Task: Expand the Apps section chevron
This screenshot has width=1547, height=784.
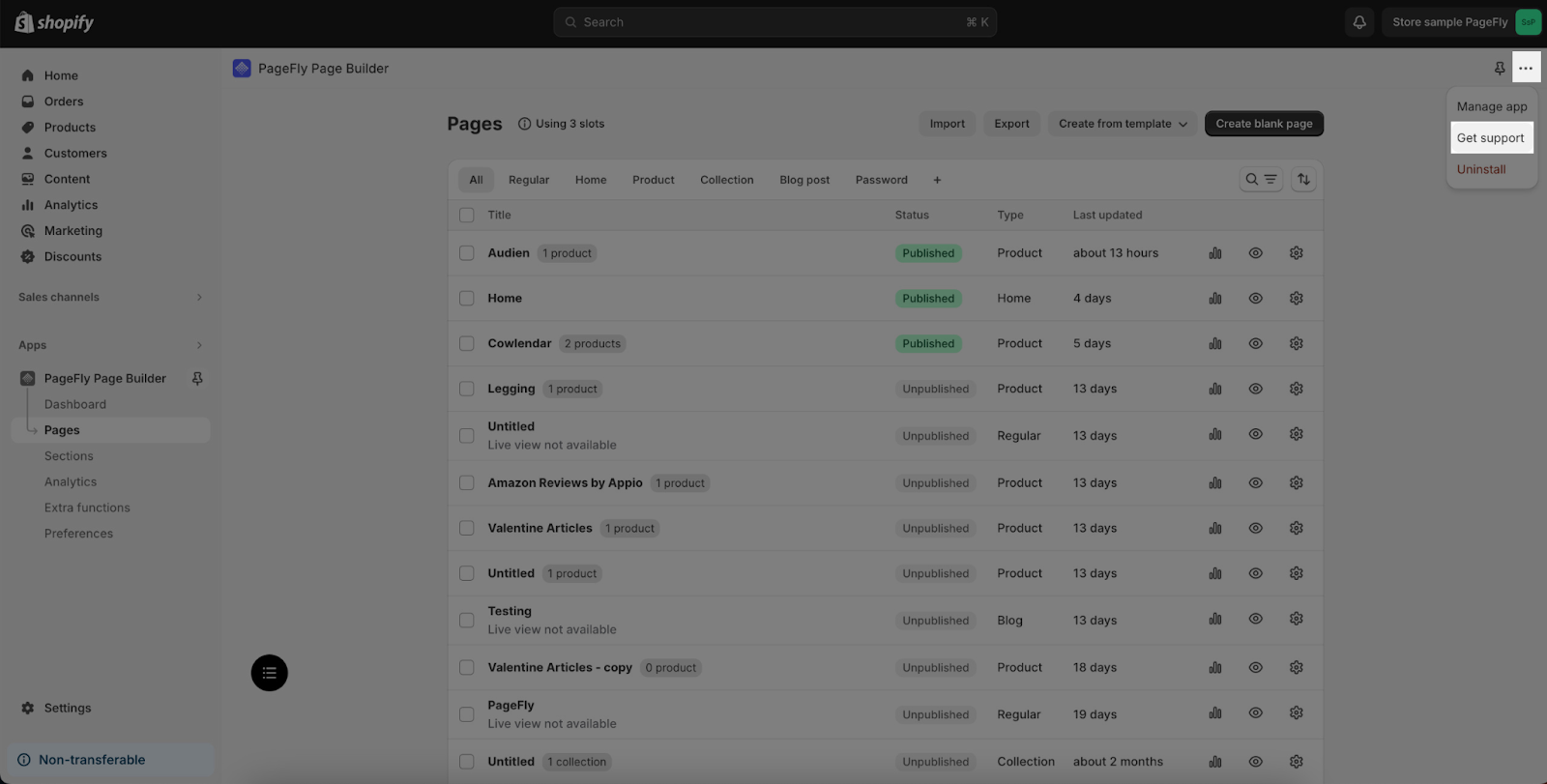Action: tap(199, 345)
